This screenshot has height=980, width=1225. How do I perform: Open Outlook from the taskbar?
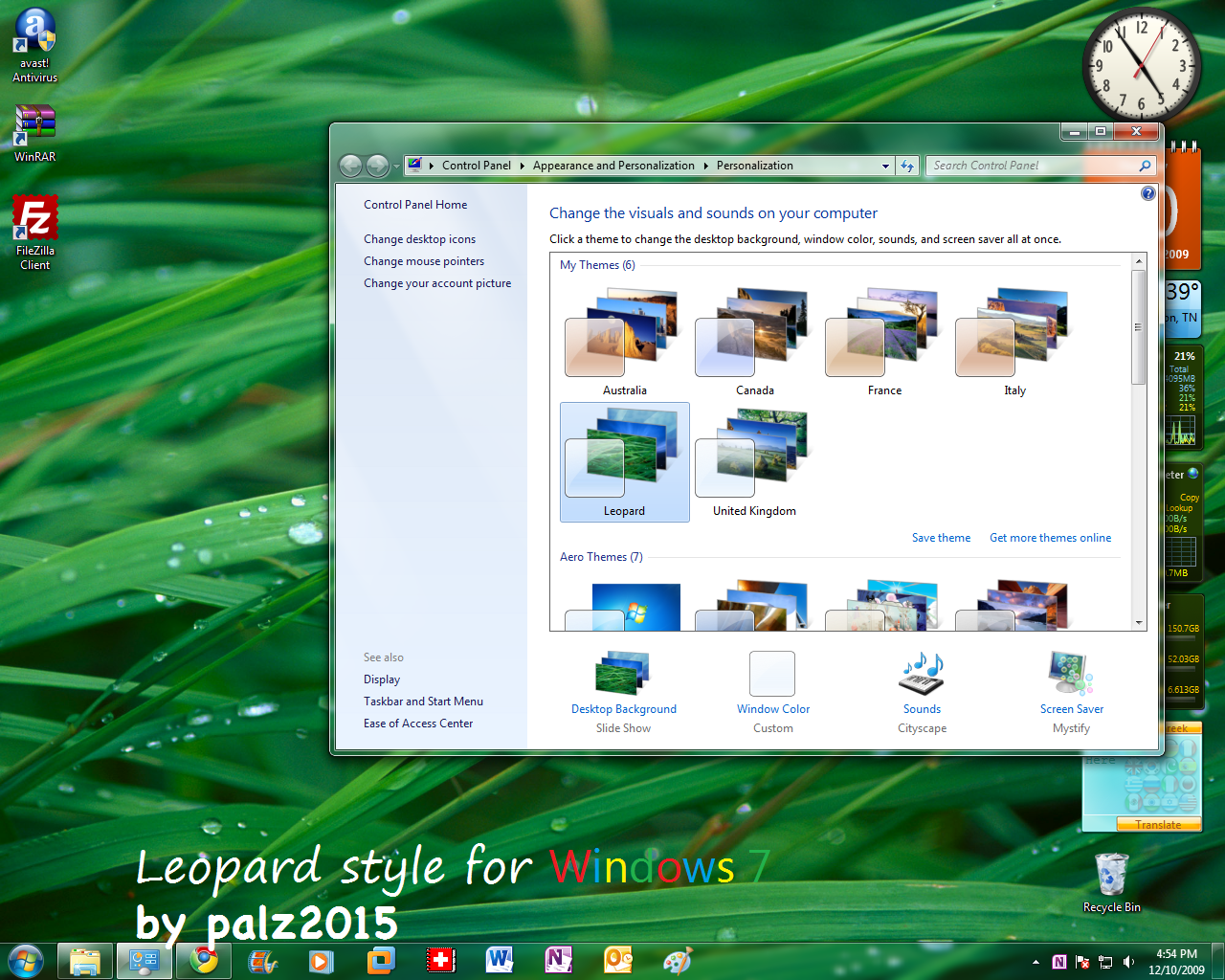coord(617,960)
